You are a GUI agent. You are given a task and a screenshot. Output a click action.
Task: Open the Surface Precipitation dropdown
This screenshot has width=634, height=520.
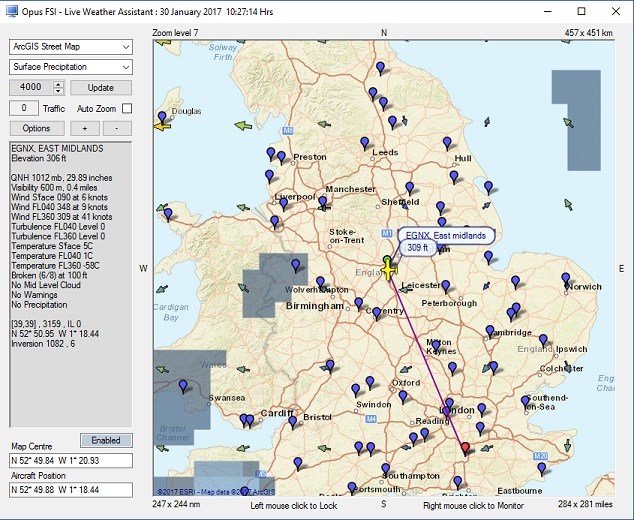click(x=71, y=67)
